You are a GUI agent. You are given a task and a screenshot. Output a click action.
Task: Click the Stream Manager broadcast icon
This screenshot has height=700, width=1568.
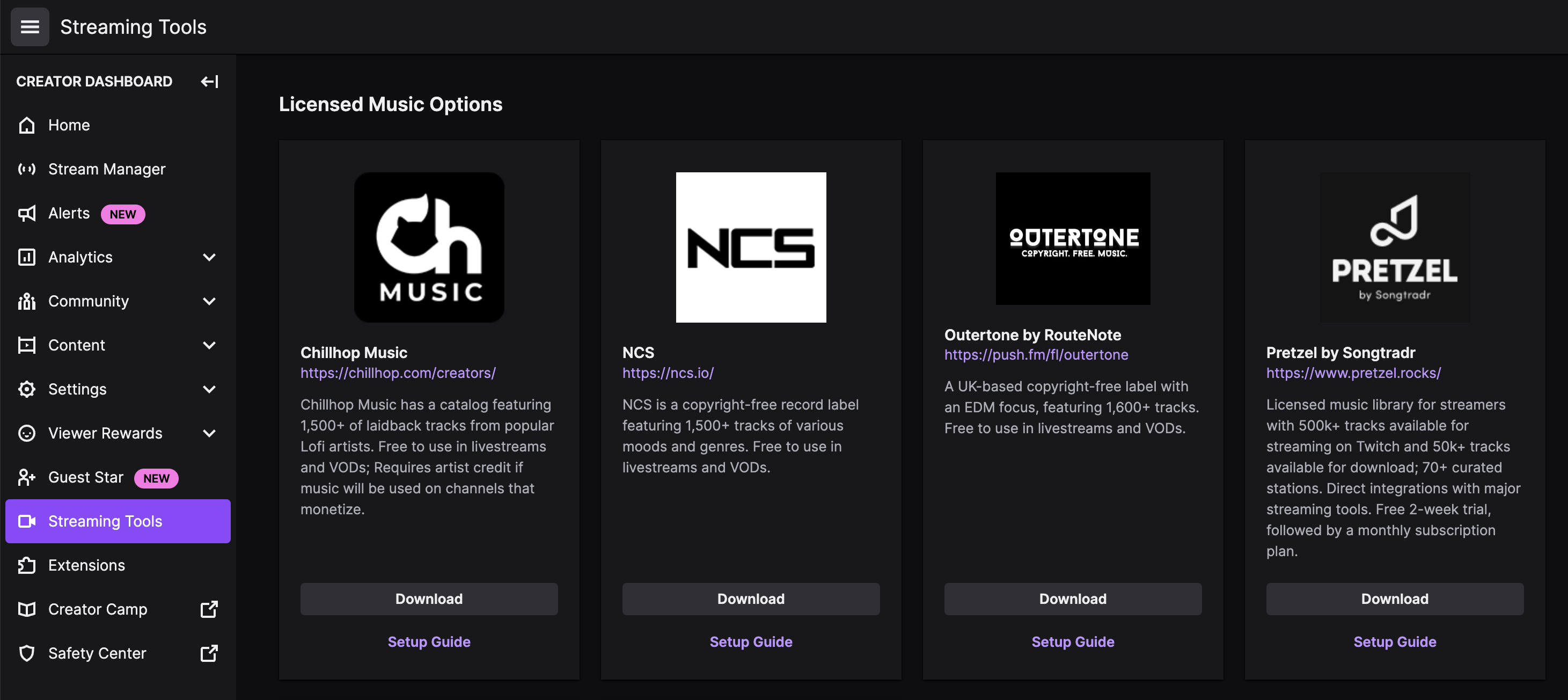[27, 169]
